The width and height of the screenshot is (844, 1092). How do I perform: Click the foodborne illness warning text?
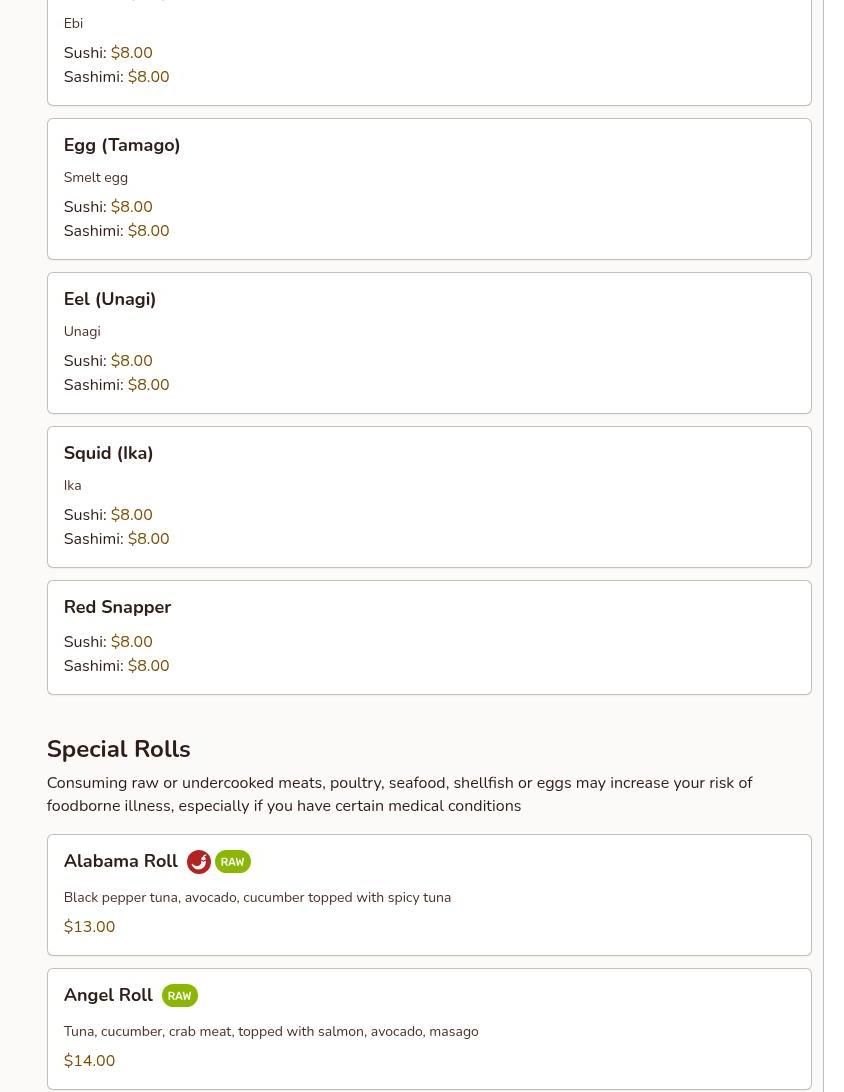pyautogui.click(x=399, y=794)
